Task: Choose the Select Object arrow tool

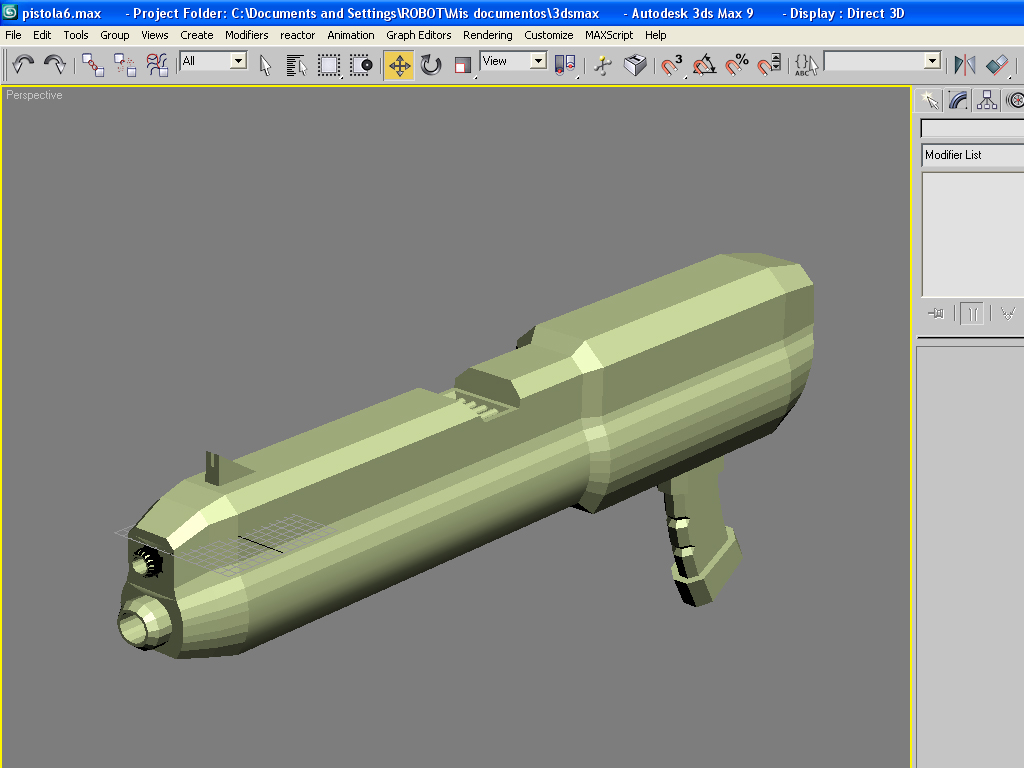Action: pos(265,65)
